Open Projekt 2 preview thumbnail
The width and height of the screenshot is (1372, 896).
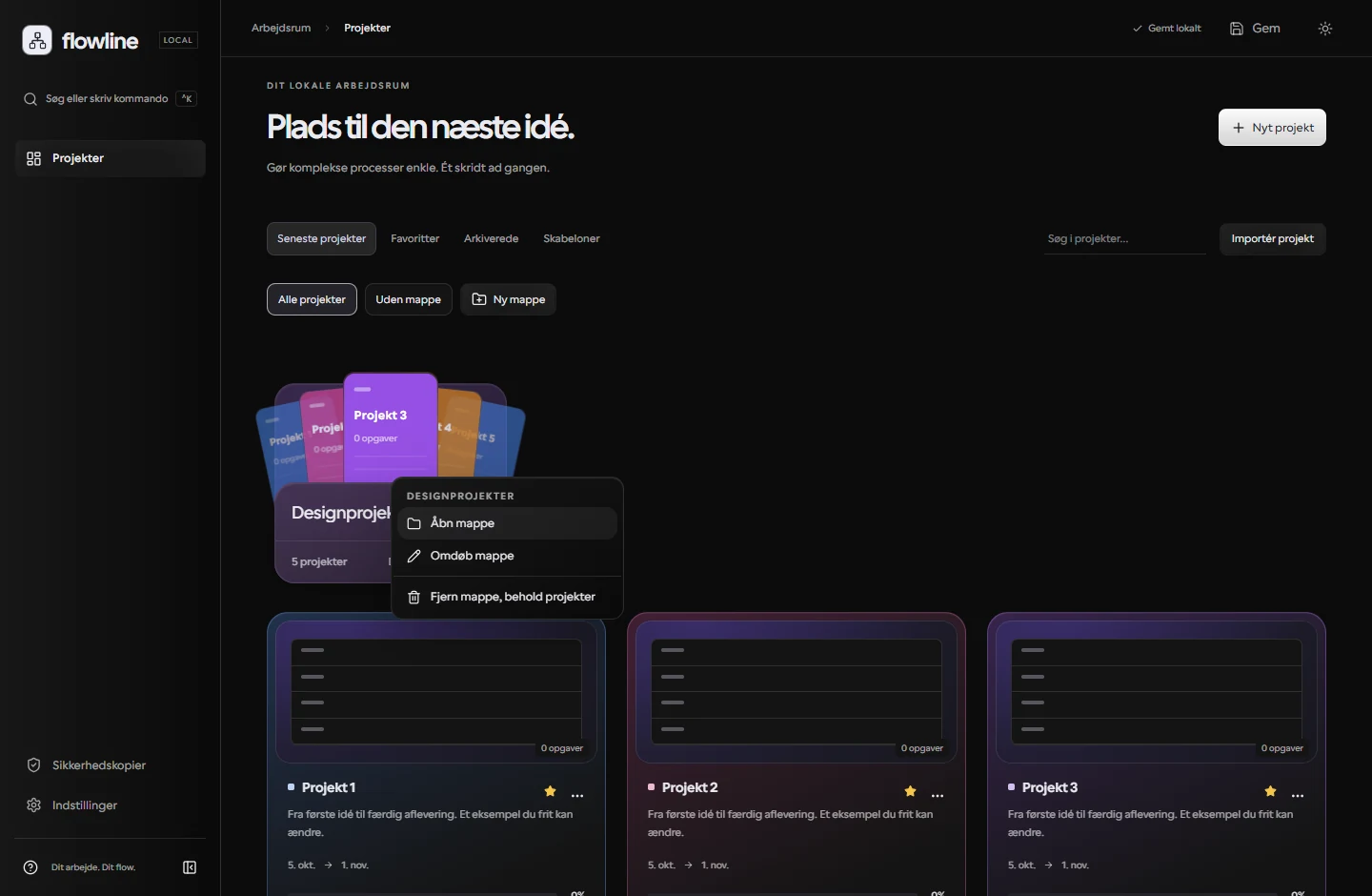click(x=797, y=691)
